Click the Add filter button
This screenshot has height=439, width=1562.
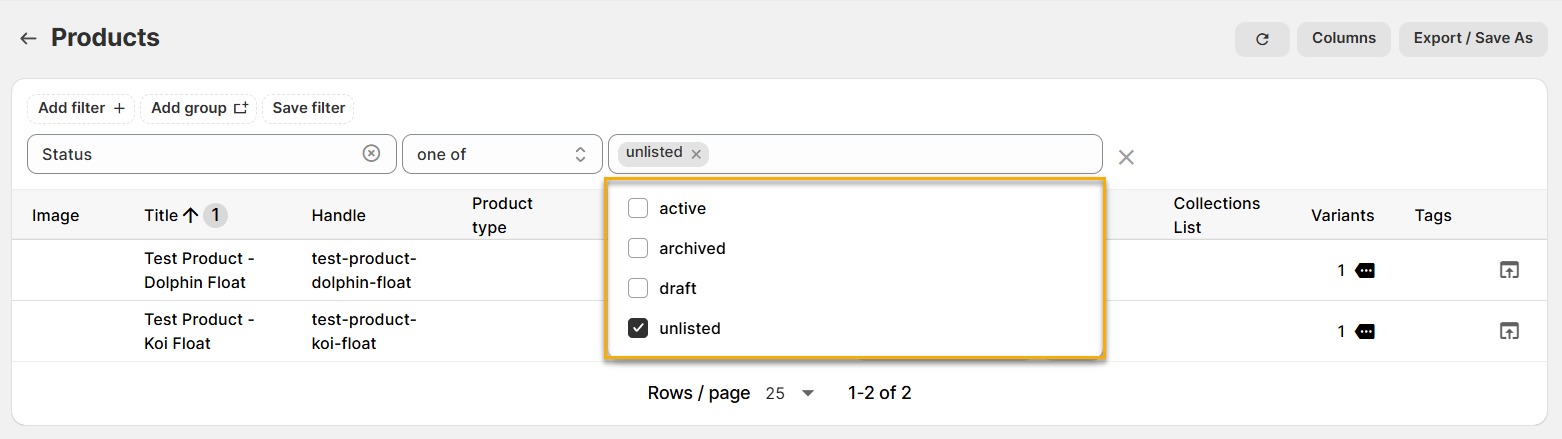(x=81, y=108)
